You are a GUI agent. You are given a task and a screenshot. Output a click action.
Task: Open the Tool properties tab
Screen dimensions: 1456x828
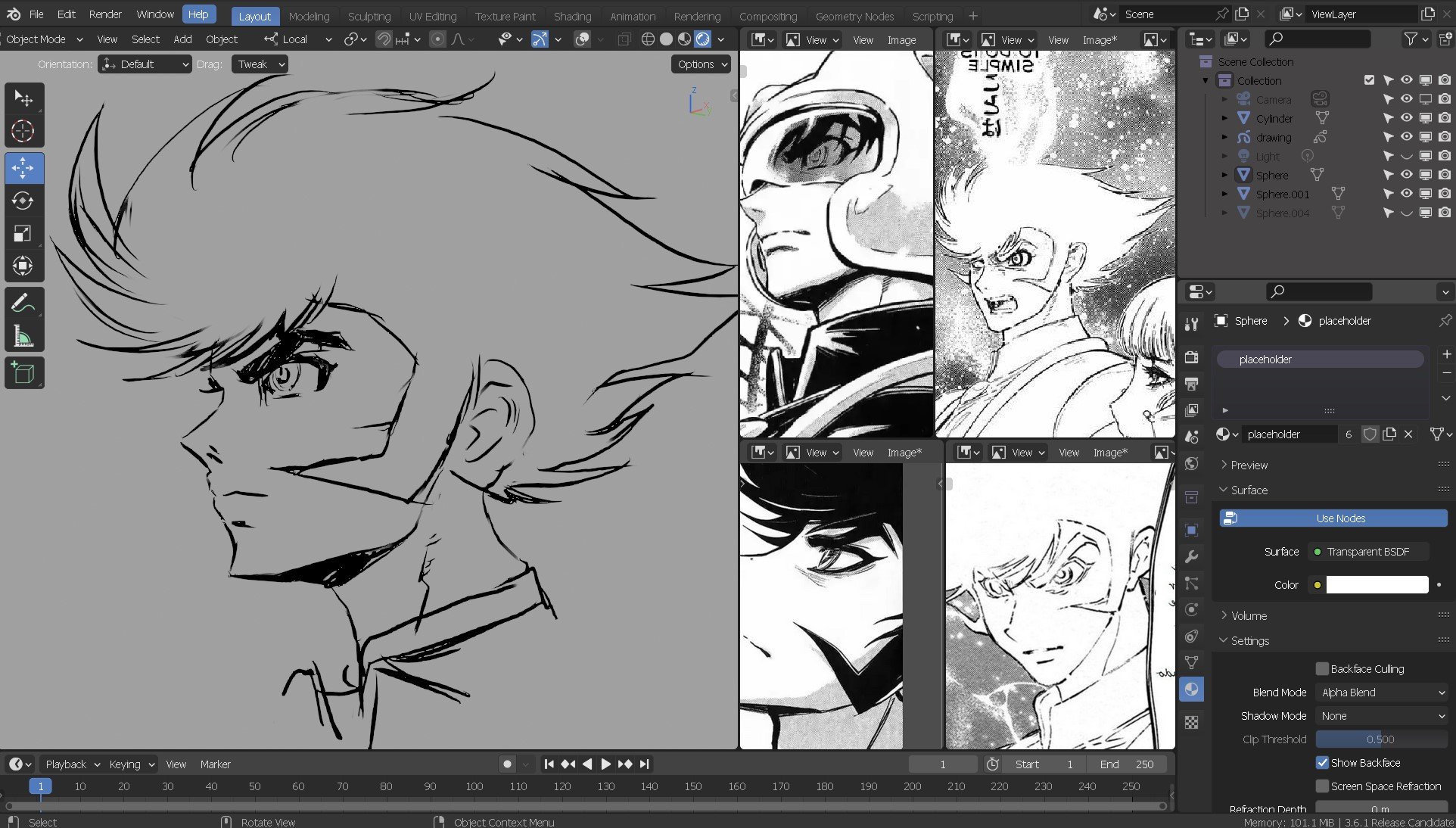(1192, 324)
